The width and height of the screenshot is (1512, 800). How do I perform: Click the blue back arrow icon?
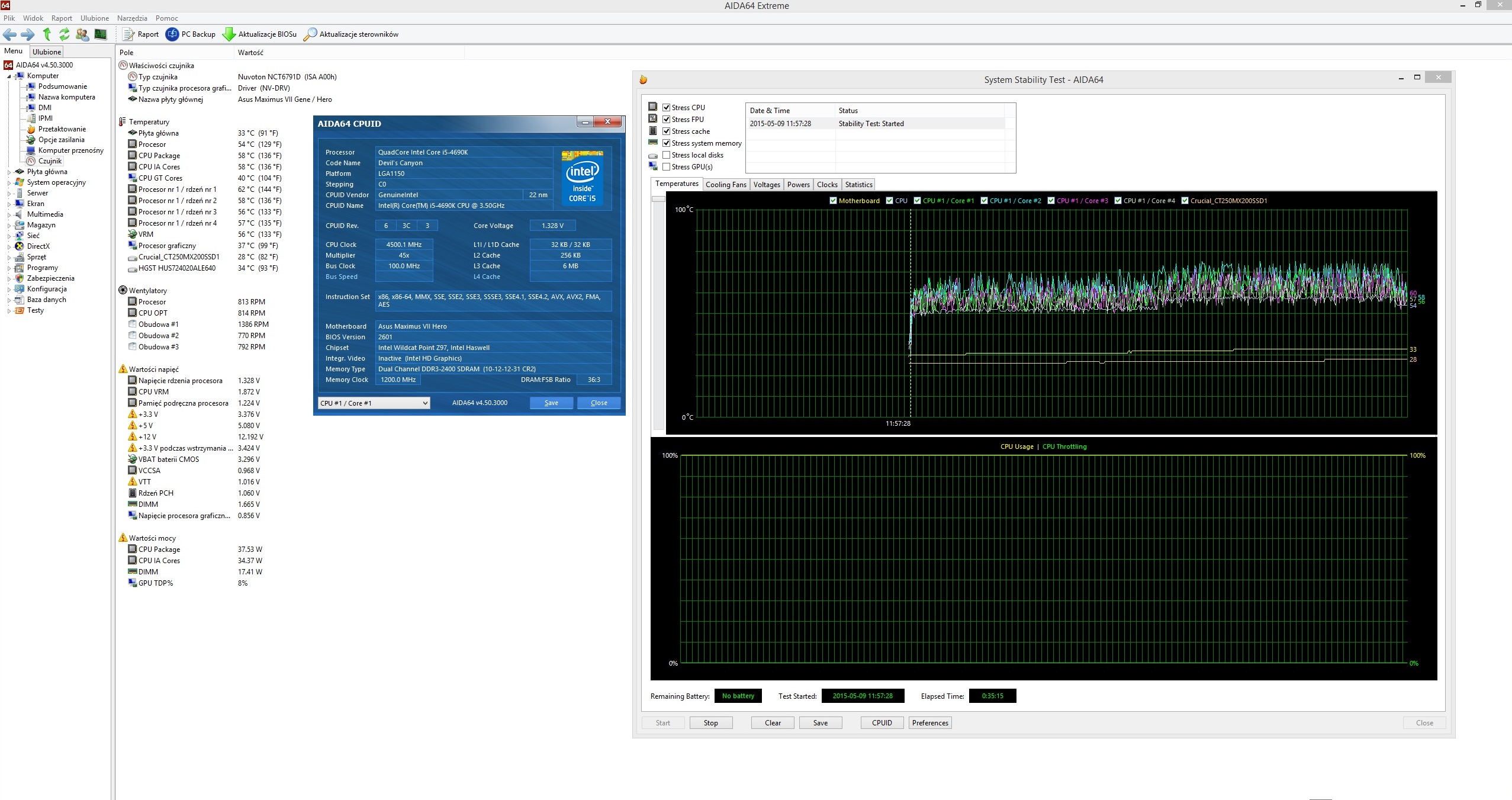(9, 34)
